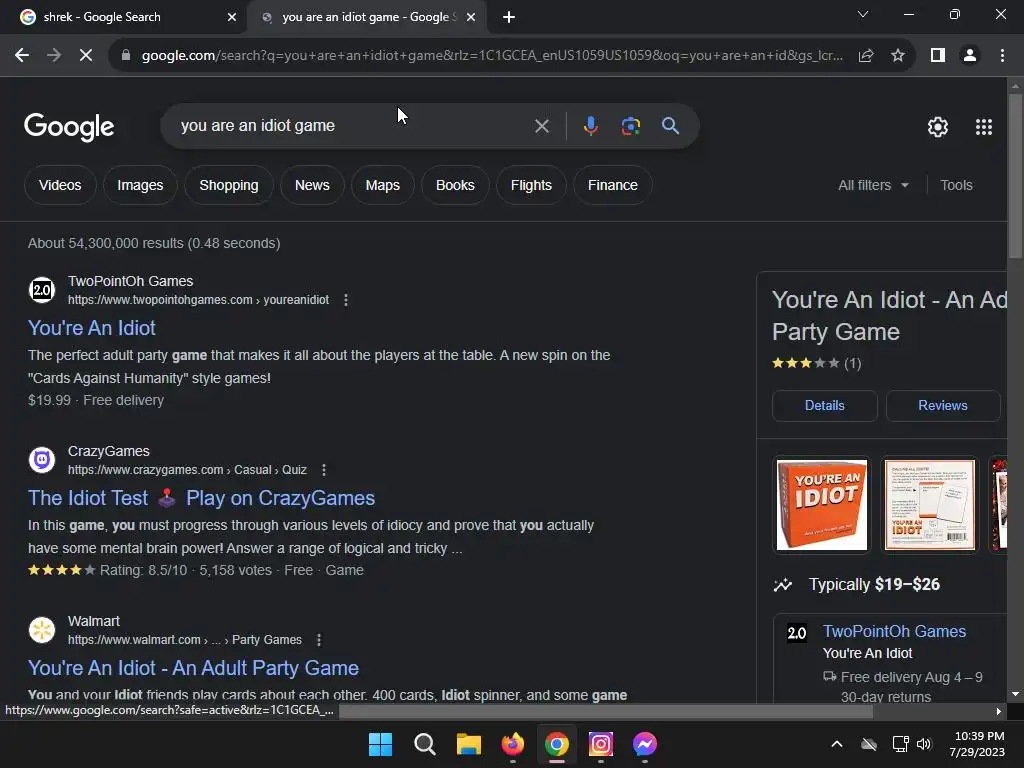This screenshot has width=1024, height=768.
Task: Open the Chrome profile icon
Action: click(x=970, y=56)
